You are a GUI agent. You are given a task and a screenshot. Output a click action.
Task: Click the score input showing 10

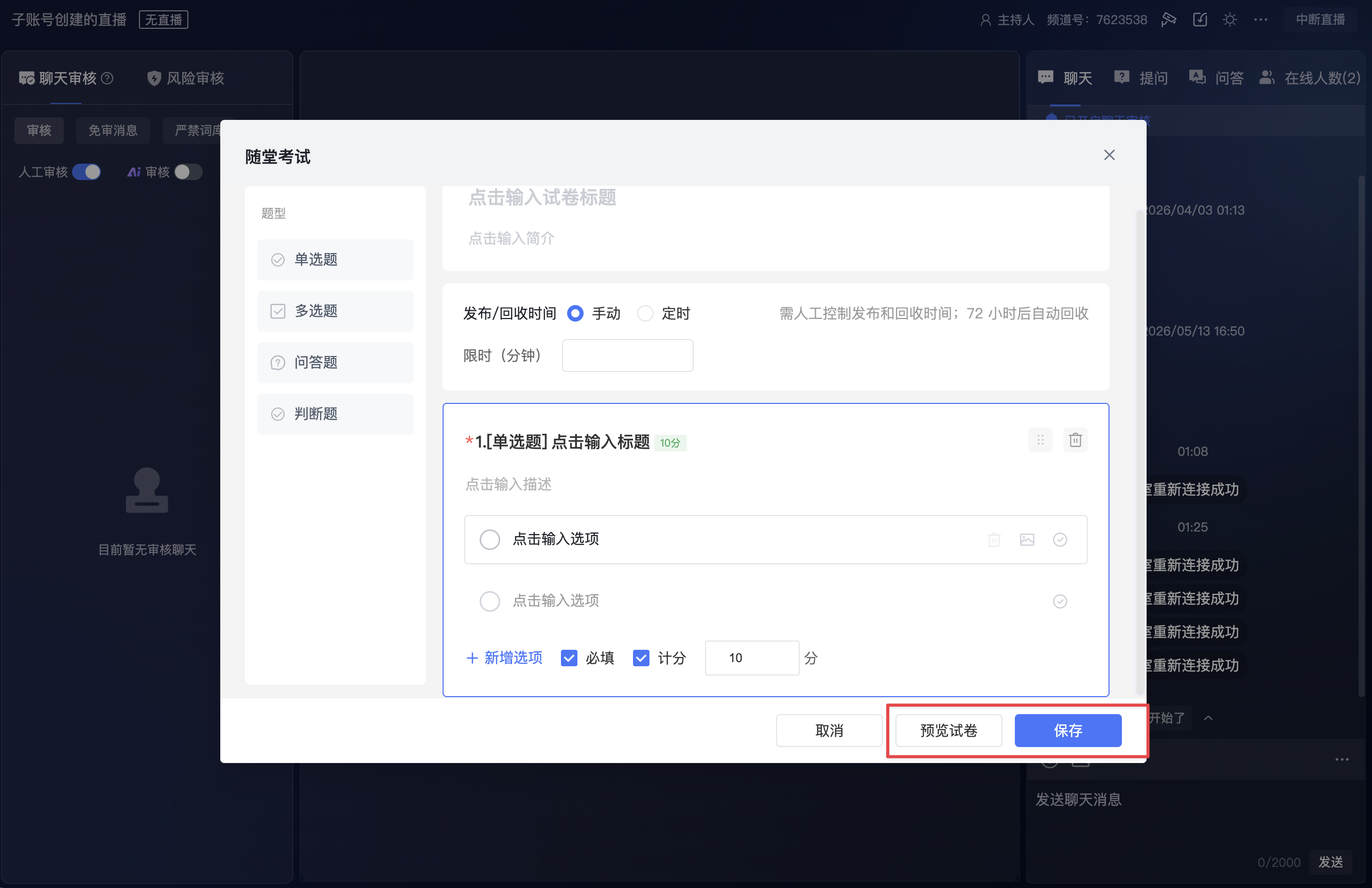(x=751, y=658)
